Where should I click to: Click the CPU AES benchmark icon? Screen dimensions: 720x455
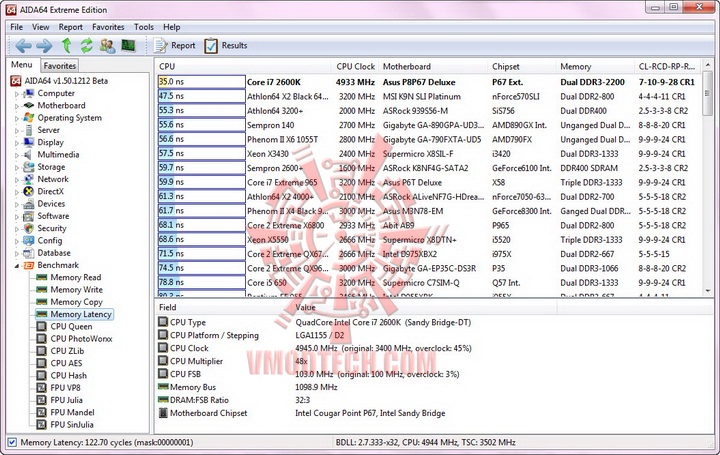pyautogui.click(x=42, y=363)
